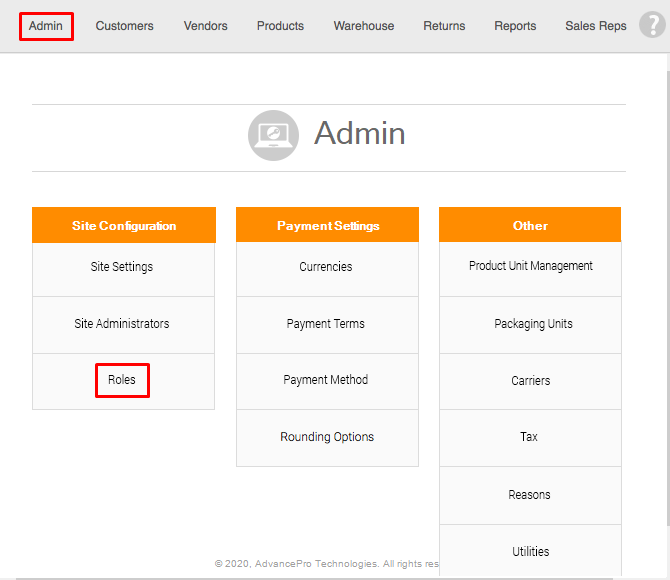Viewport: 670px width, 580px height.
Task: Go to Site Administrators
Action: [122, 324]
